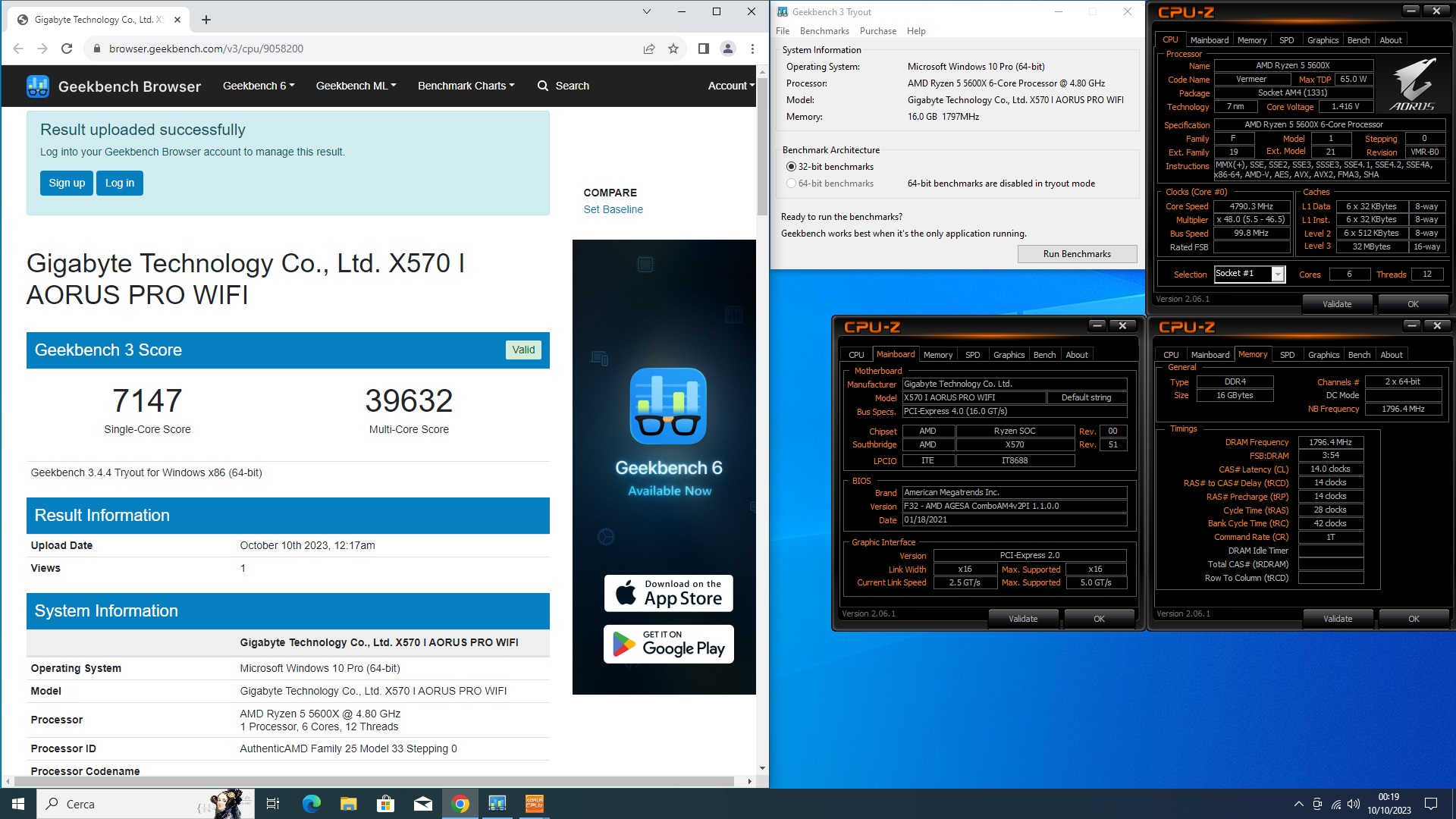Open CPU tab in Mainboard CPU-Z window
The image size is (1456, 819).
pyautogui.click(x=856, y=355)
